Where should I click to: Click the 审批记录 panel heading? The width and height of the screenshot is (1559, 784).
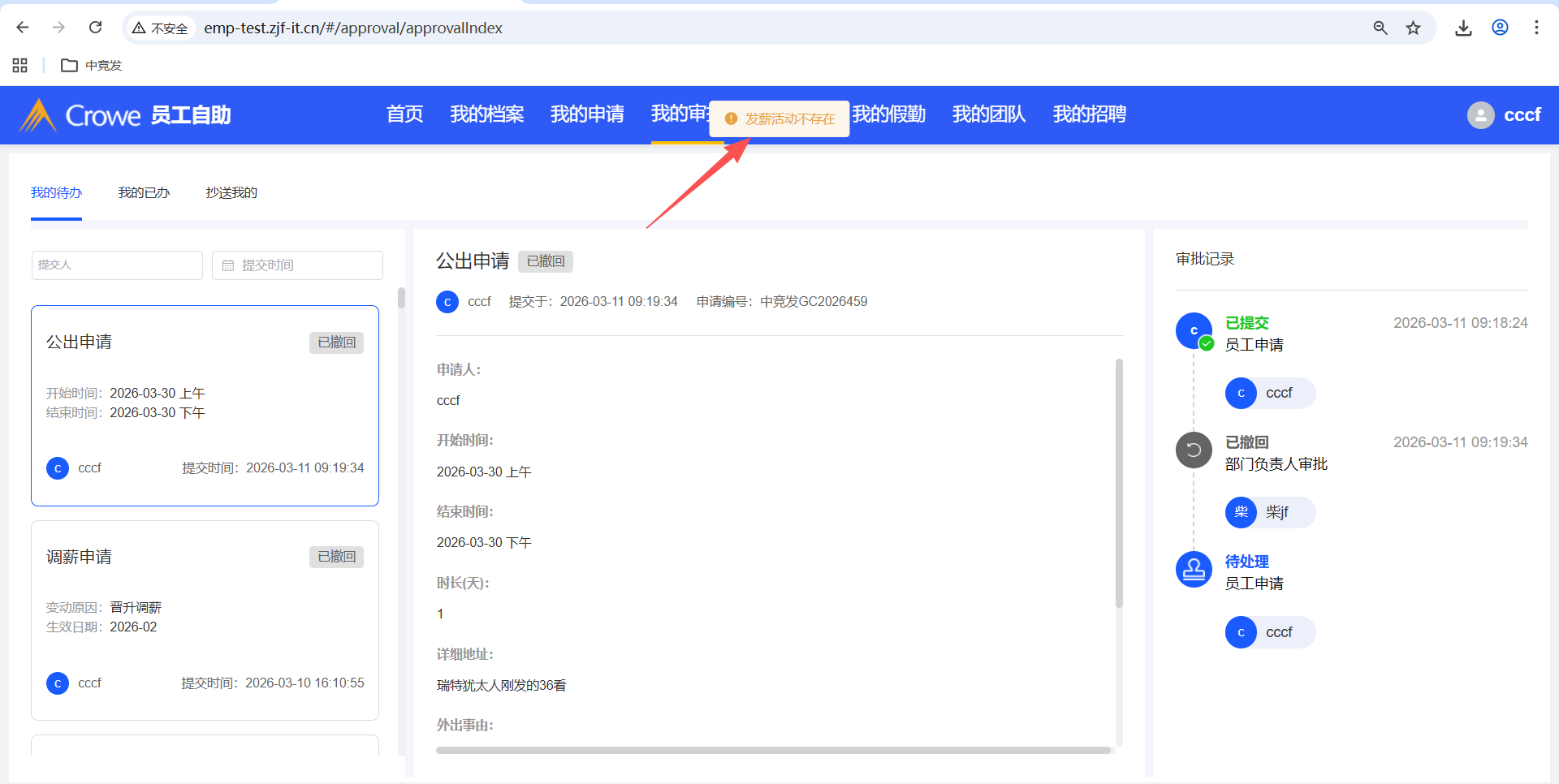click(1205, 259)
